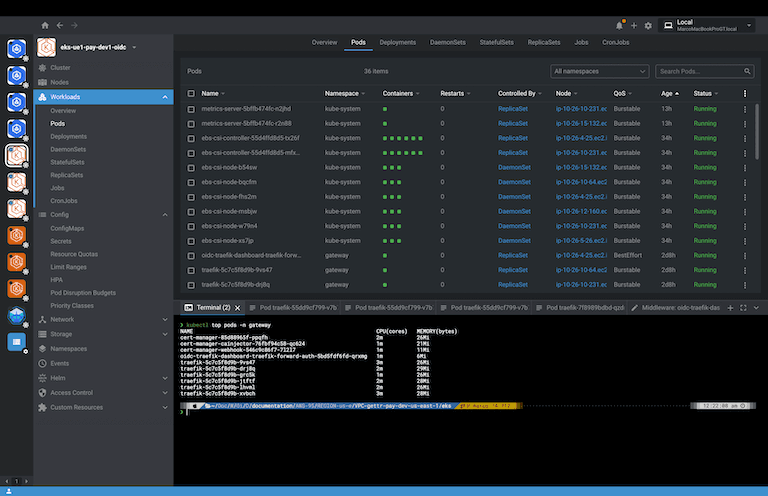Open table column options kebab menu in header
Viewport: 768px width, 496px height.
[745, 94]
